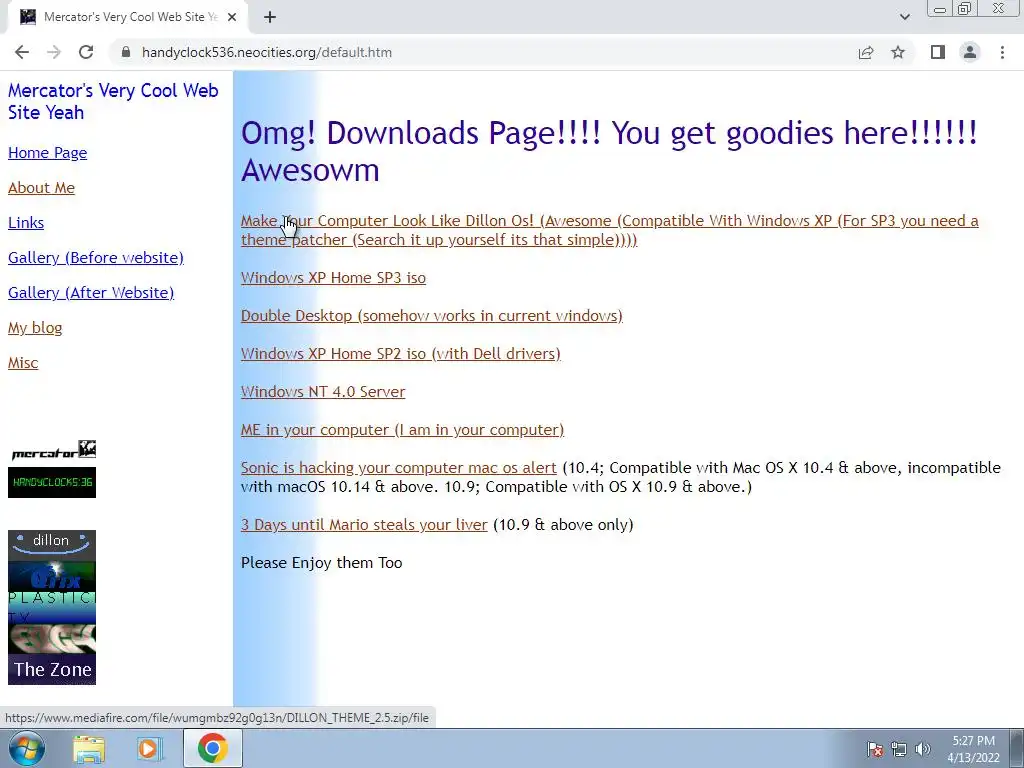Expand the tab search dropdown
Image resolution: width=1024 pixels, height=768 pixels.
904,17
